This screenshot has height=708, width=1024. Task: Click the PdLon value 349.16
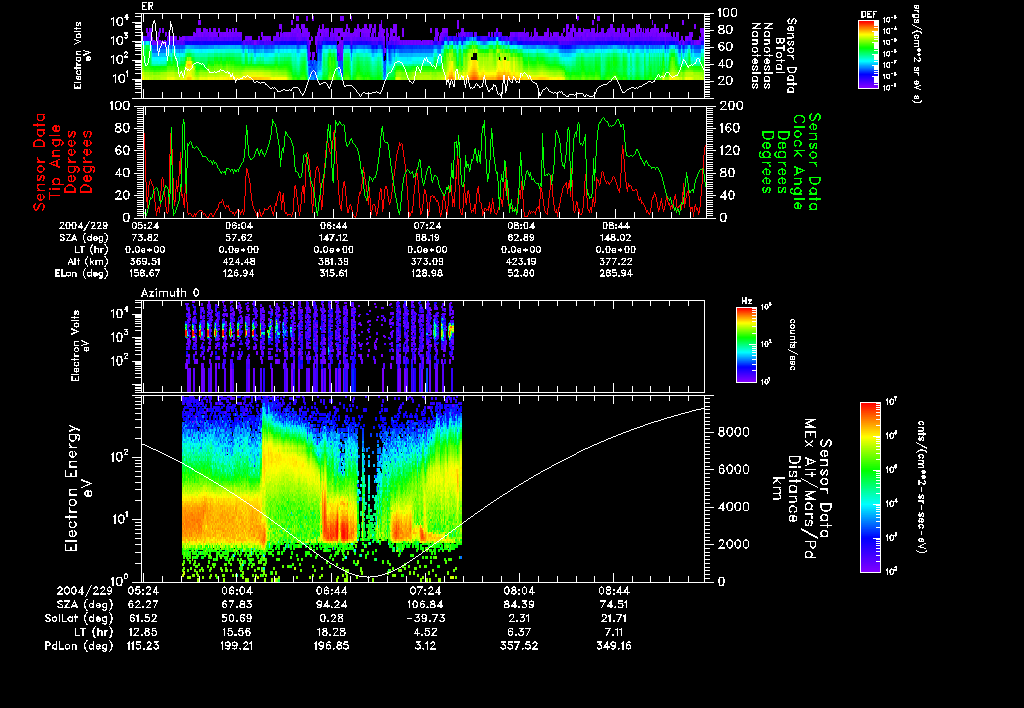[x=613, y=646]
